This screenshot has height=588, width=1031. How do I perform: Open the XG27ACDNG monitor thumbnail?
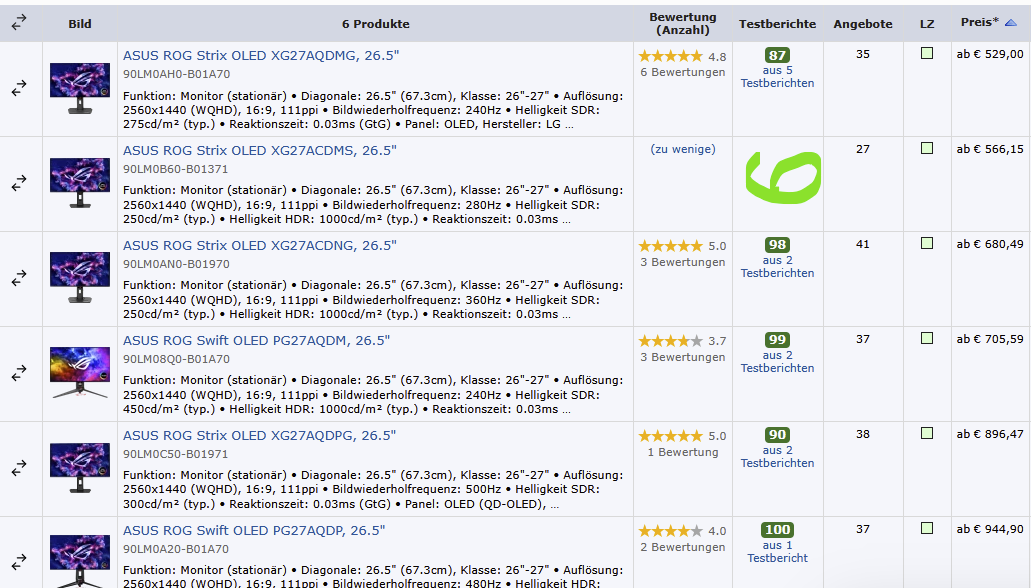80,278
